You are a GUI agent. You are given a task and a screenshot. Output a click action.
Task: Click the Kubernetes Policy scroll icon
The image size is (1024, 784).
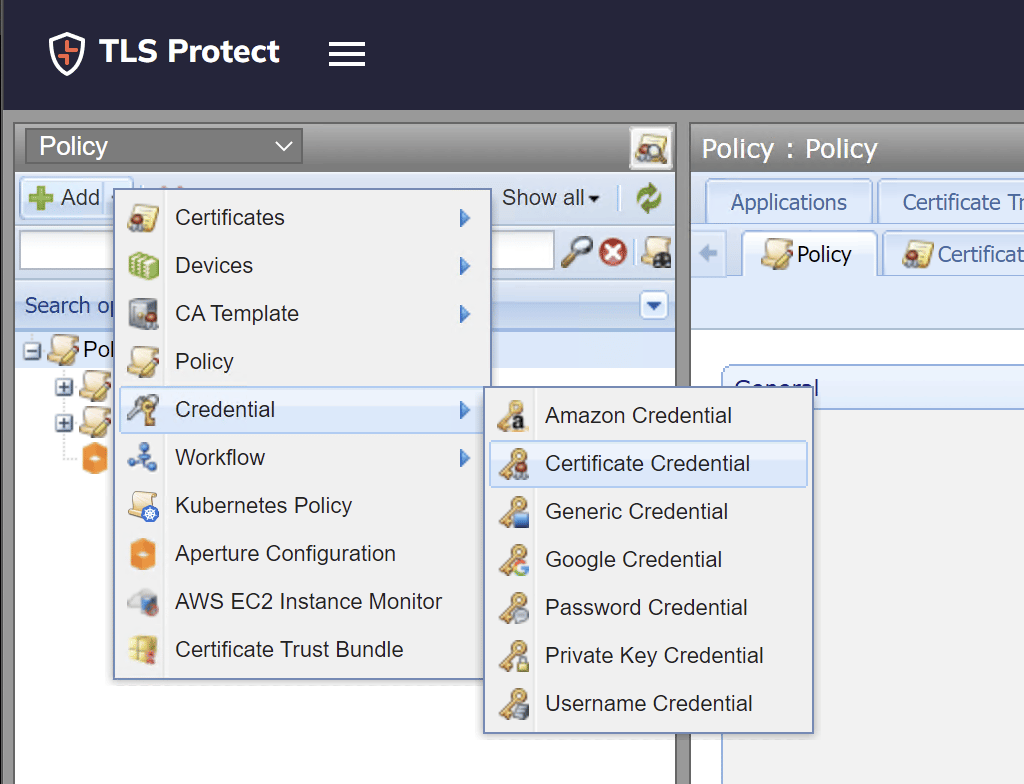(144, 506)
